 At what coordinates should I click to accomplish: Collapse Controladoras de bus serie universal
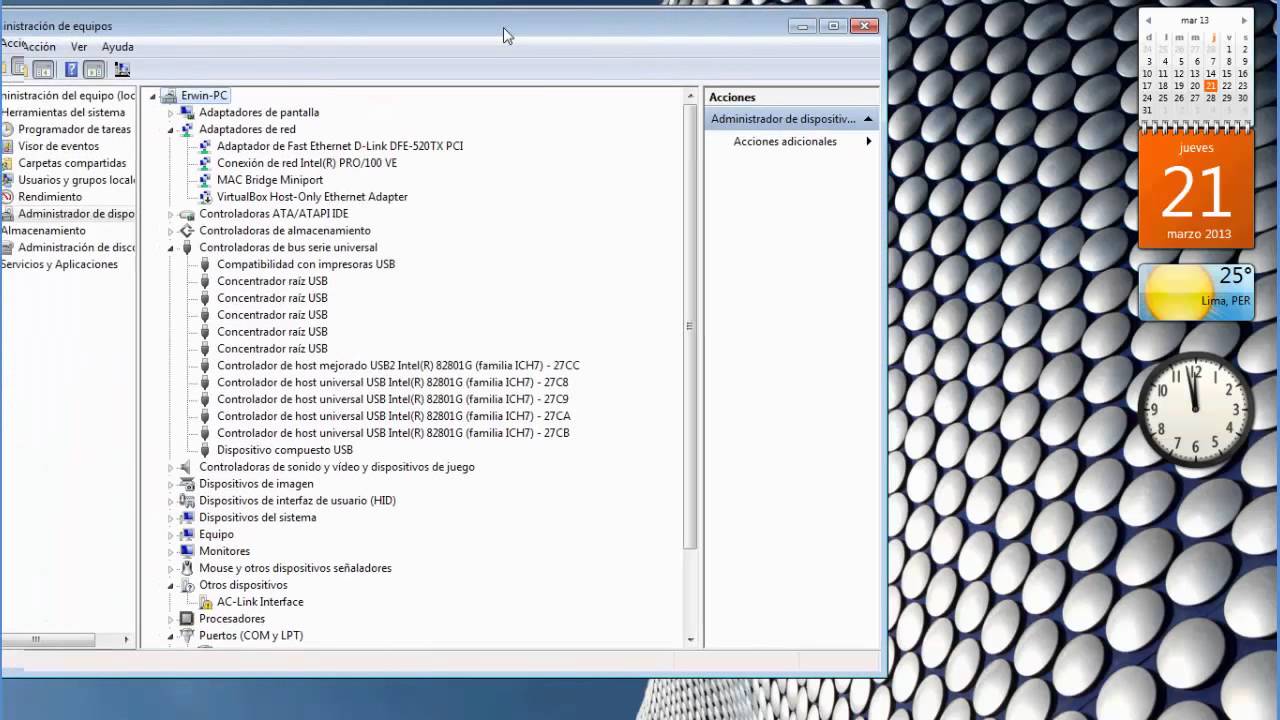[171, 248]
